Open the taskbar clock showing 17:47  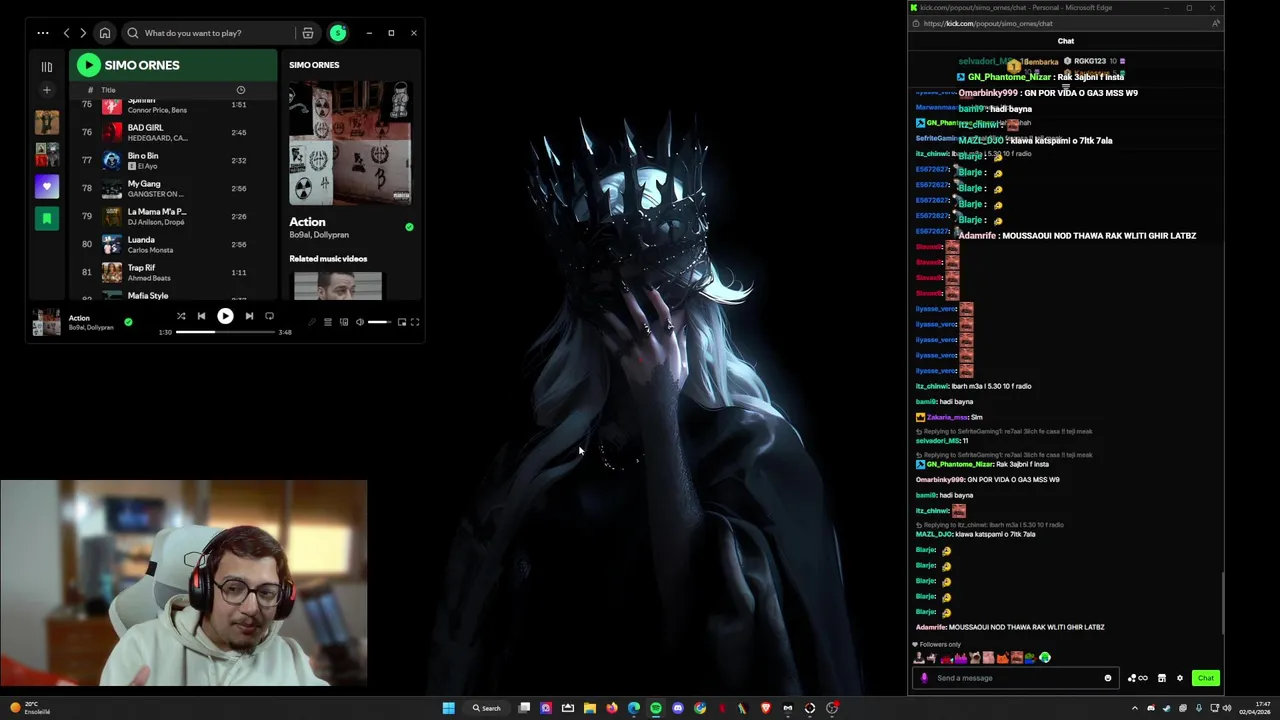coord(1255,708)
